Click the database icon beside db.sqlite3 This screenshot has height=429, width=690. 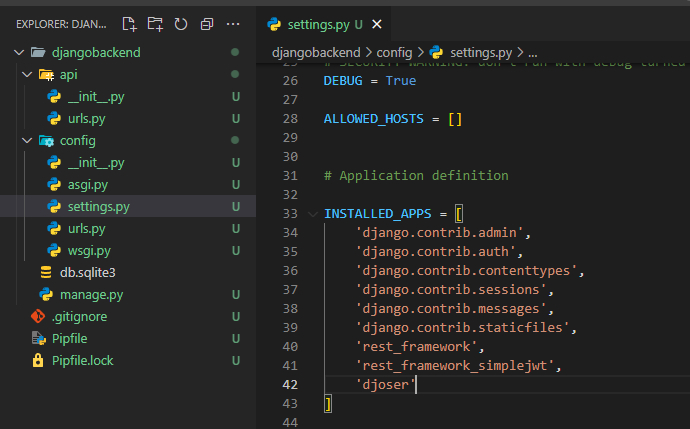[x=46, y=272]
